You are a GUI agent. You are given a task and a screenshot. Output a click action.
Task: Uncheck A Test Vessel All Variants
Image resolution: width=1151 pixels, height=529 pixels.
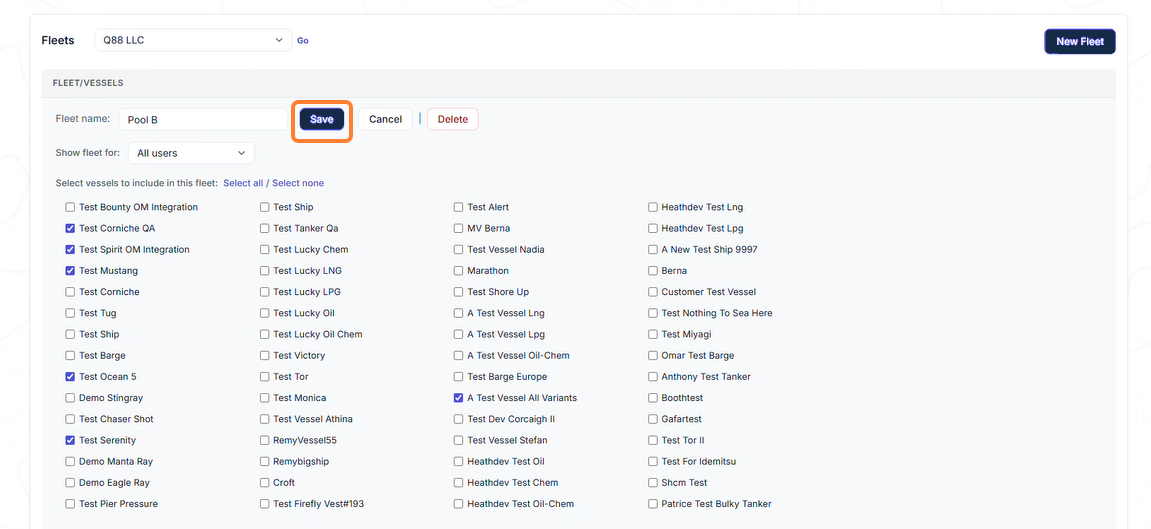point(459,398)
